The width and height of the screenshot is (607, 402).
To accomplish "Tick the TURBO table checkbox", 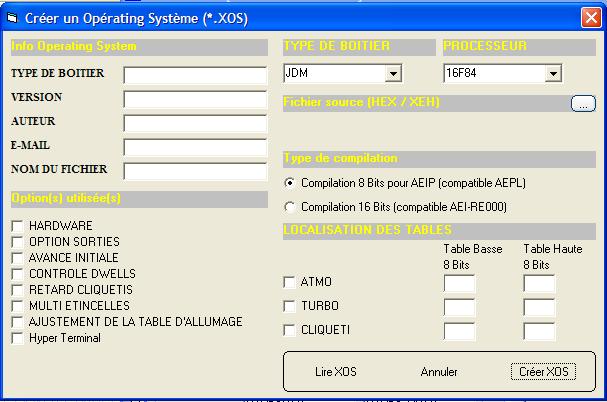I will tap(290, 306).
